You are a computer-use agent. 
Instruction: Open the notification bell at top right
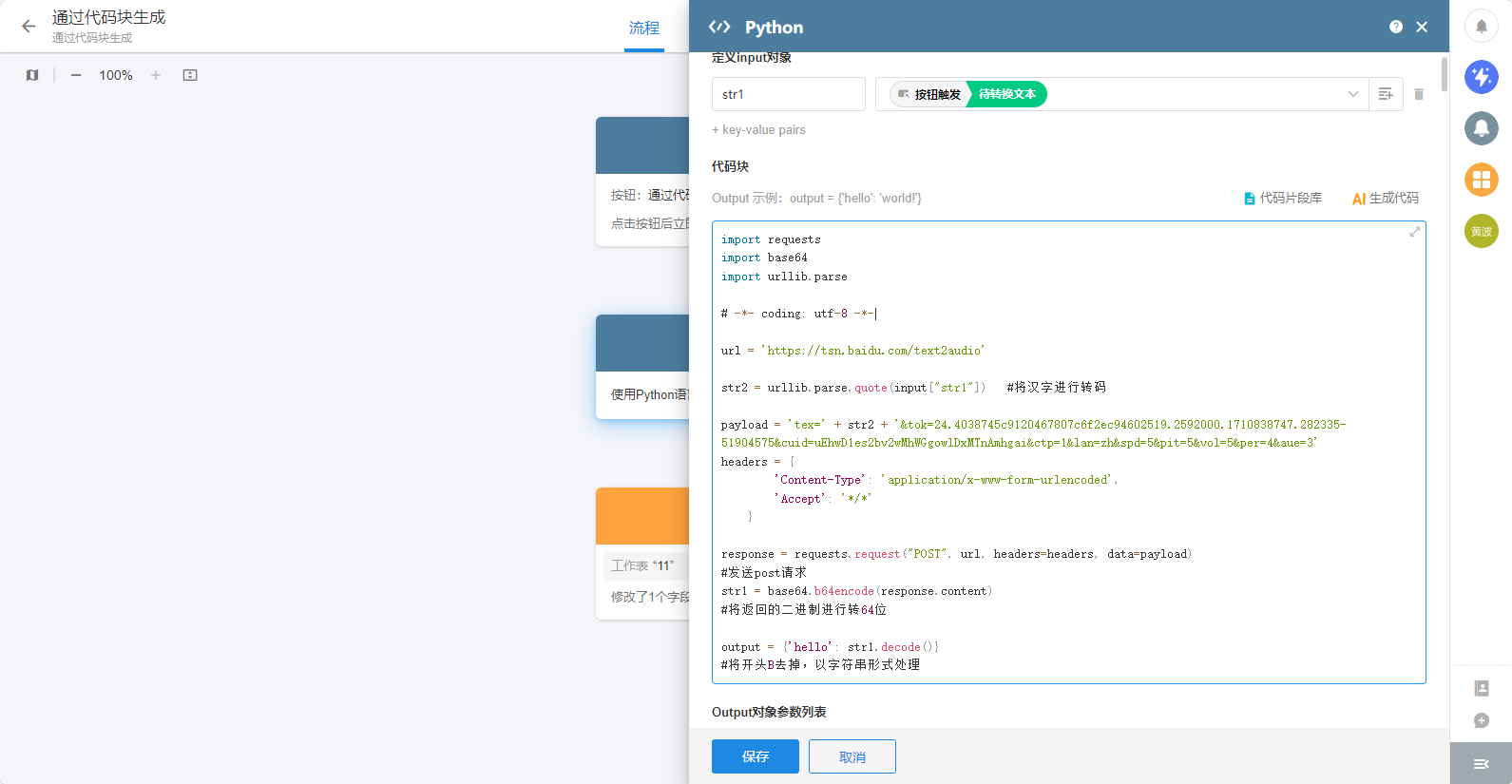(x=1481, y=26)
